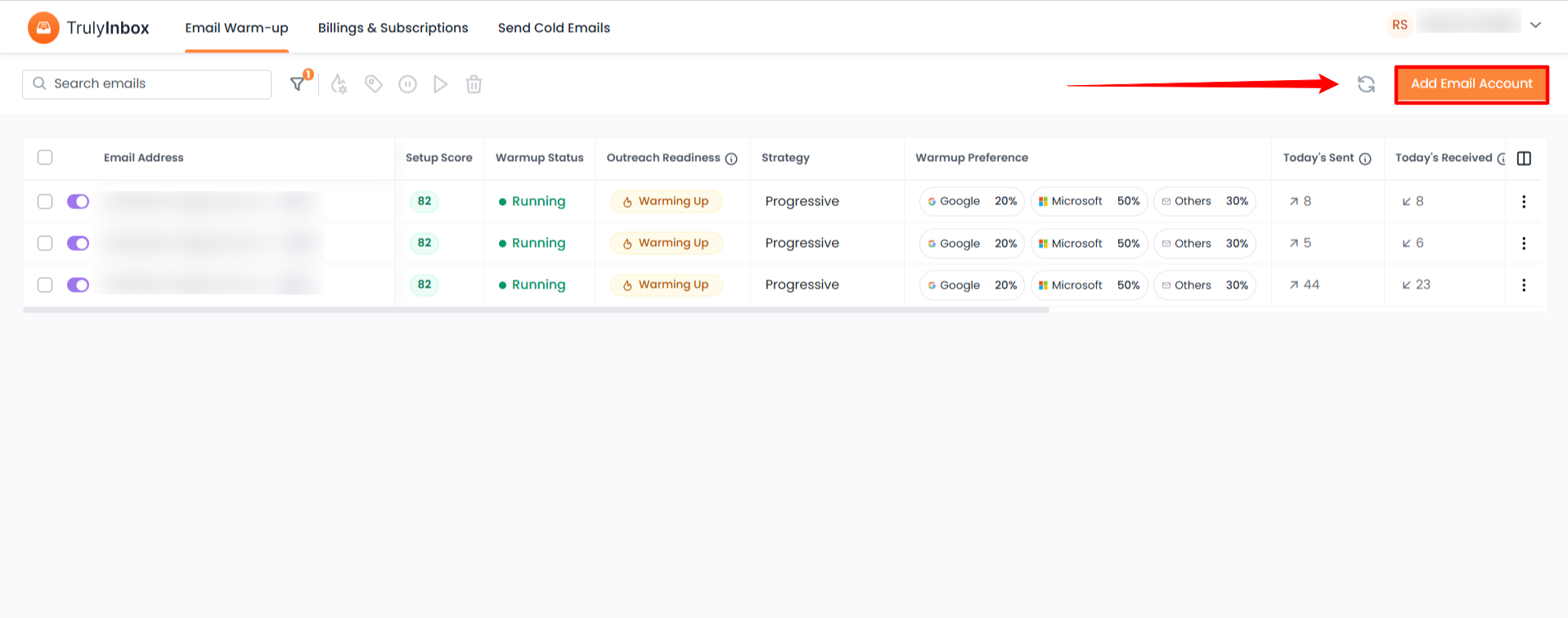This screenshot has height=618, width=1568.
Task: Toggle off the first email's warmup switch
Action: pos(78,201)
